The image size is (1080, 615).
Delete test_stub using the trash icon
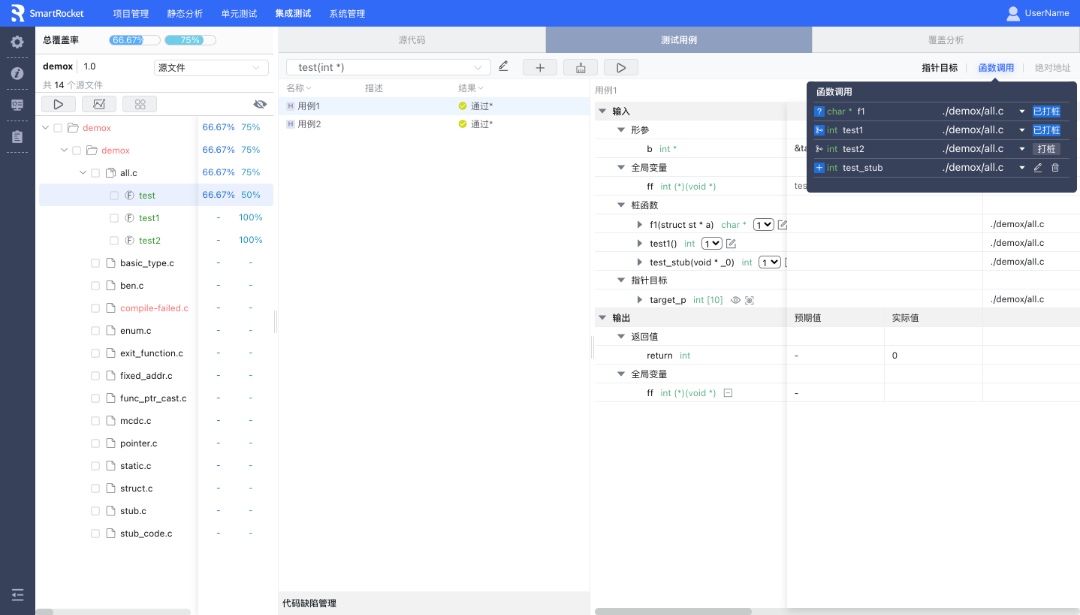[x=1054, y=168]
